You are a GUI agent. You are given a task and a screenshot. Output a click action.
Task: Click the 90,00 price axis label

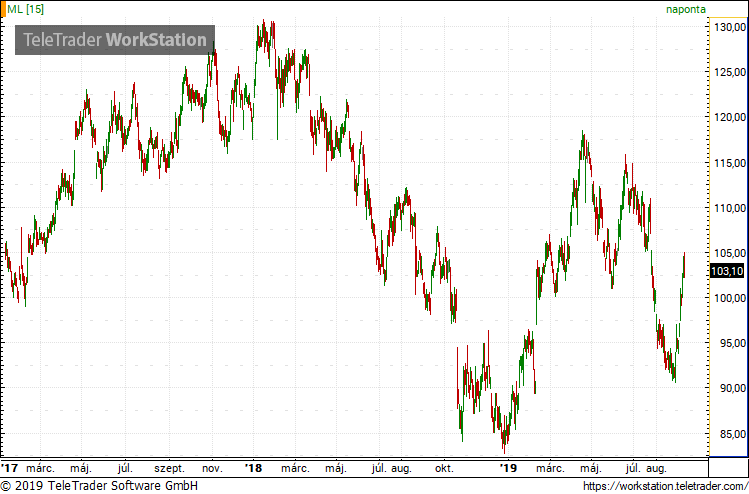pos(732,388)
